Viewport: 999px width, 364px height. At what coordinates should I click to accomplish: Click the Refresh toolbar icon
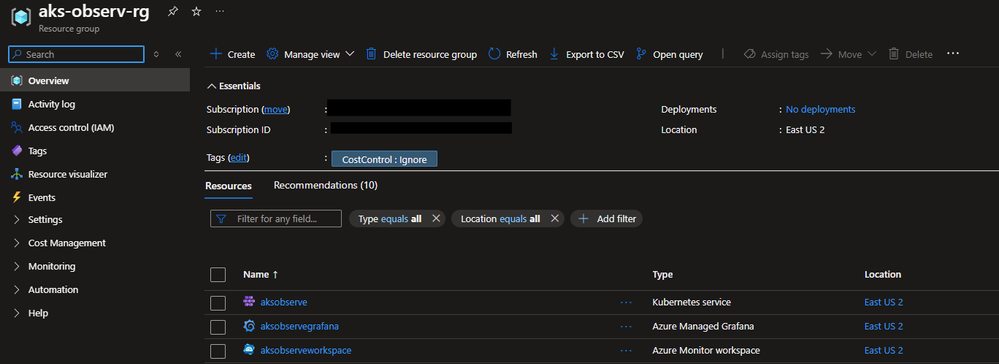coord(495,54)
